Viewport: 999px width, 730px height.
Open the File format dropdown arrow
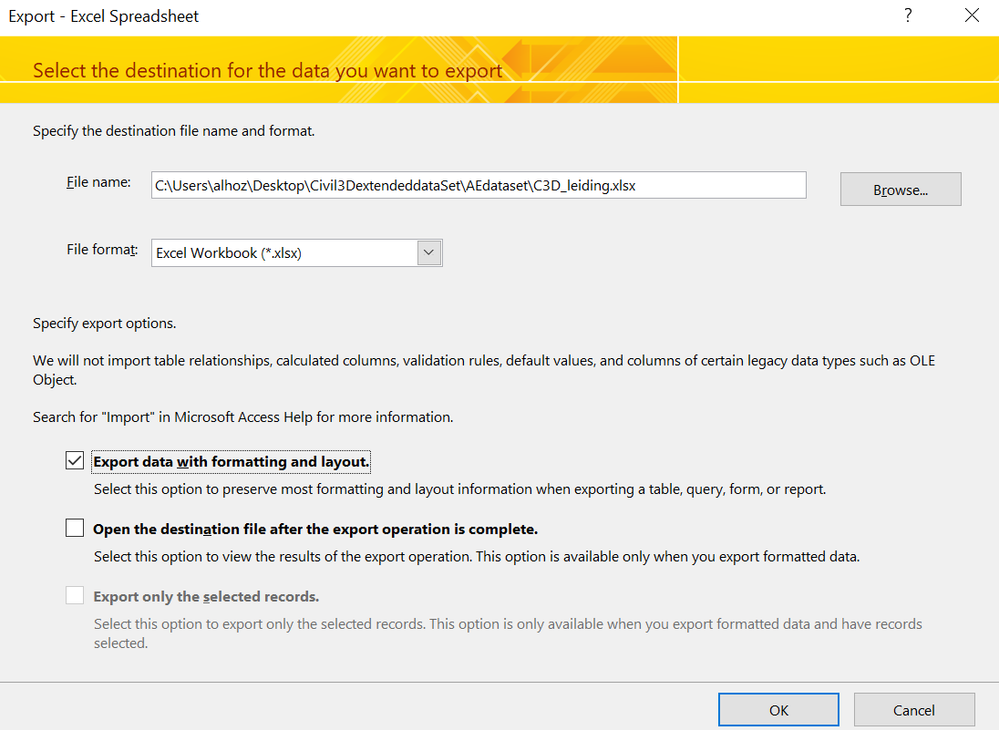(x=429, y=253)
